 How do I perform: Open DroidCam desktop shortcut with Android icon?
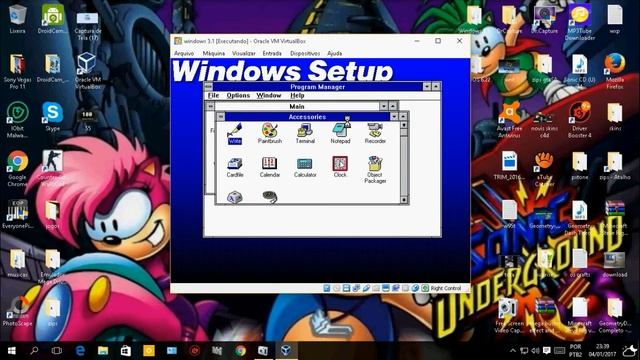[53, 19]
